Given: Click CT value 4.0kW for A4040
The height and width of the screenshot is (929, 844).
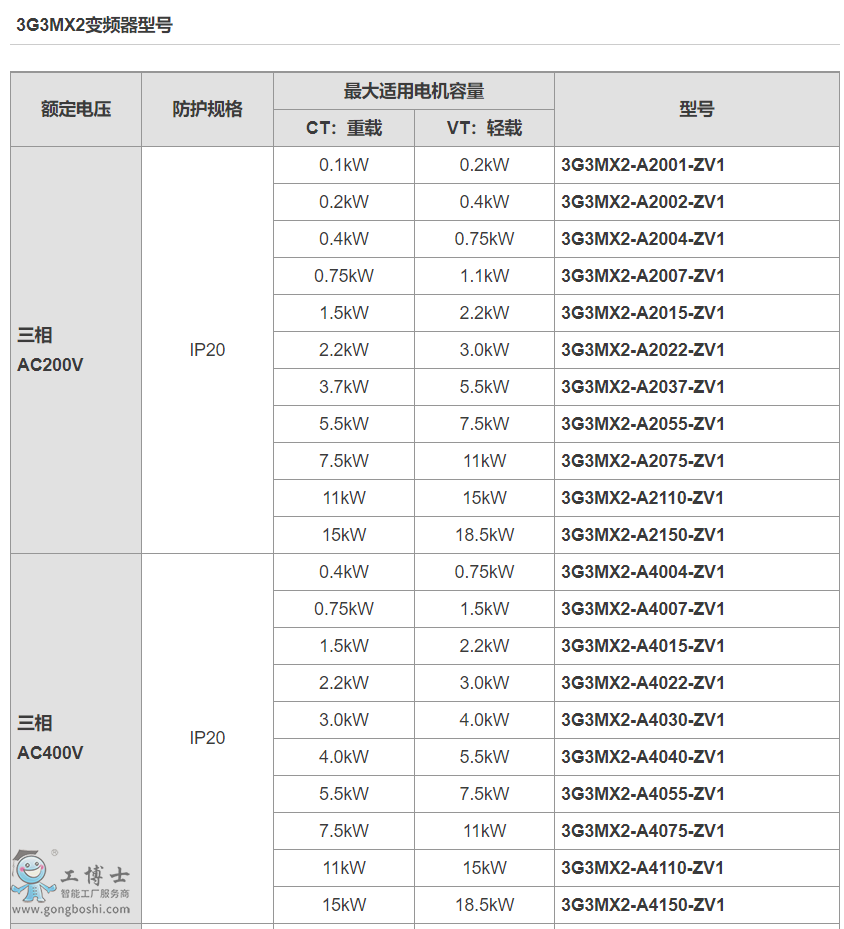Looking at the screenshot, I should tap(344, 757).
